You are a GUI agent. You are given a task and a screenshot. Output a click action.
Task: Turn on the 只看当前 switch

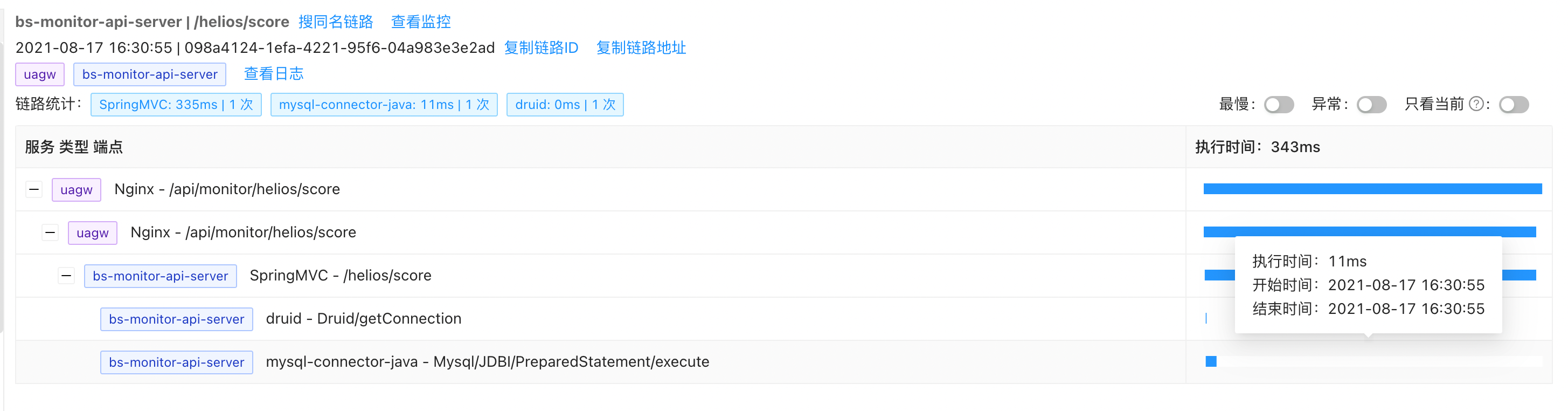pos(1514,105)
